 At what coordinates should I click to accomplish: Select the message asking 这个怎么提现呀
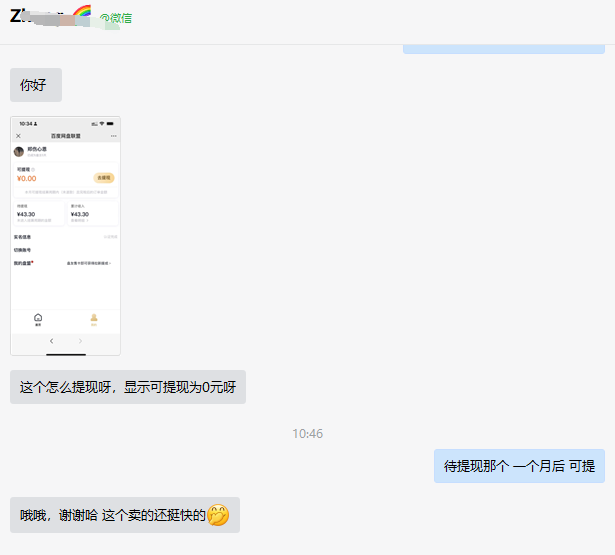coord(127,387)
